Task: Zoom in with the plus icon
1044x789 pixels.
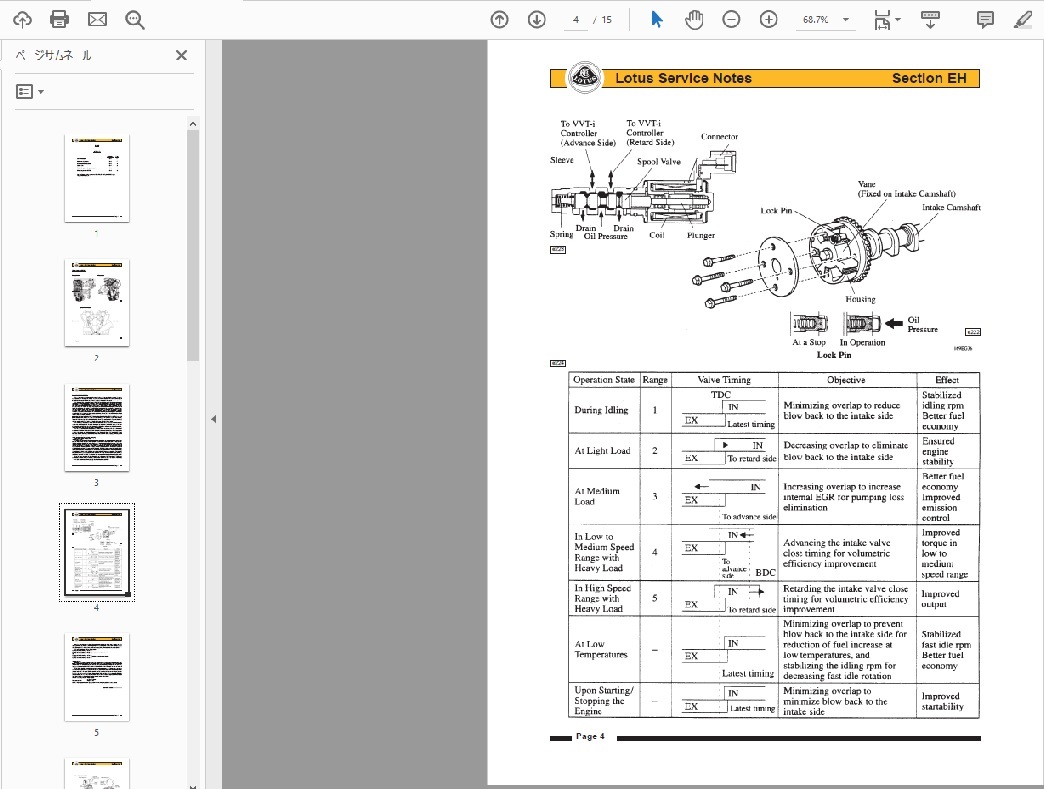Action: (768, 20)
